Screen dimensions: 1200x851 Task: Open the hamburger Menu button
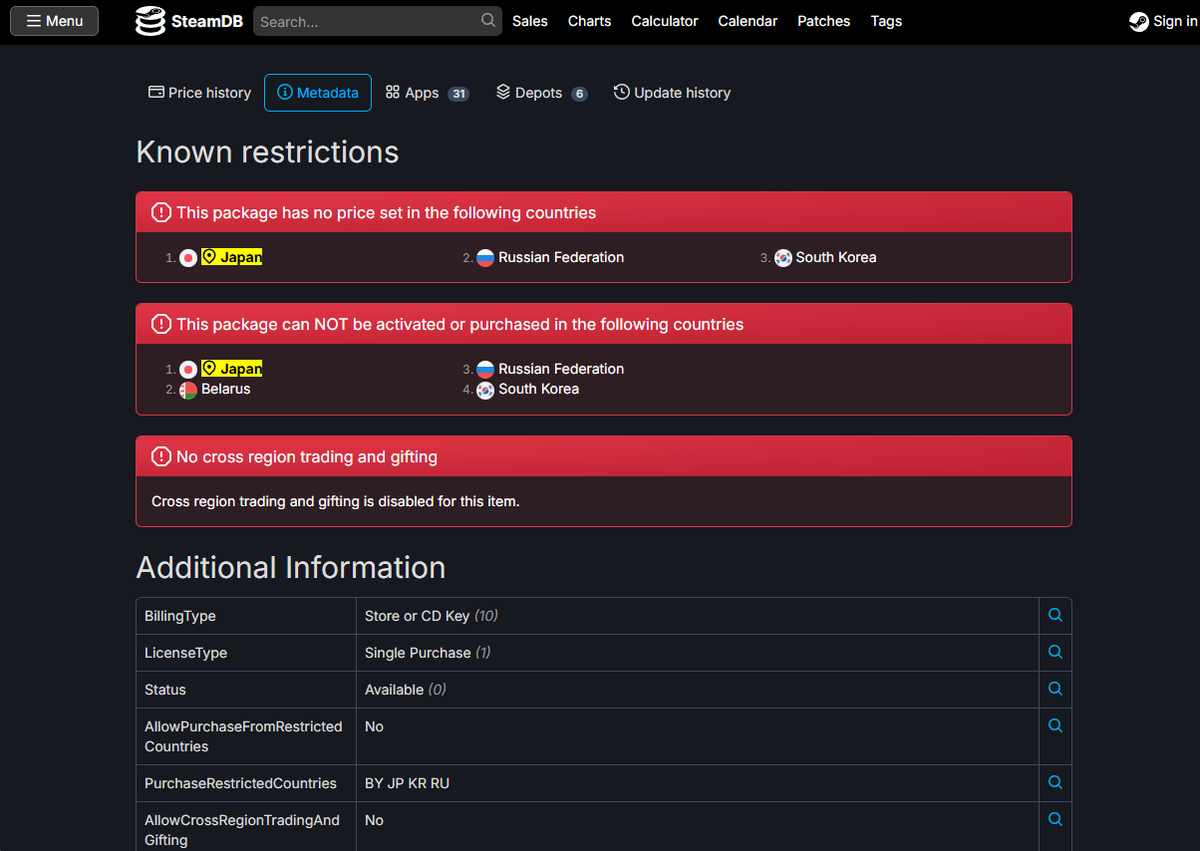point(54,21)
